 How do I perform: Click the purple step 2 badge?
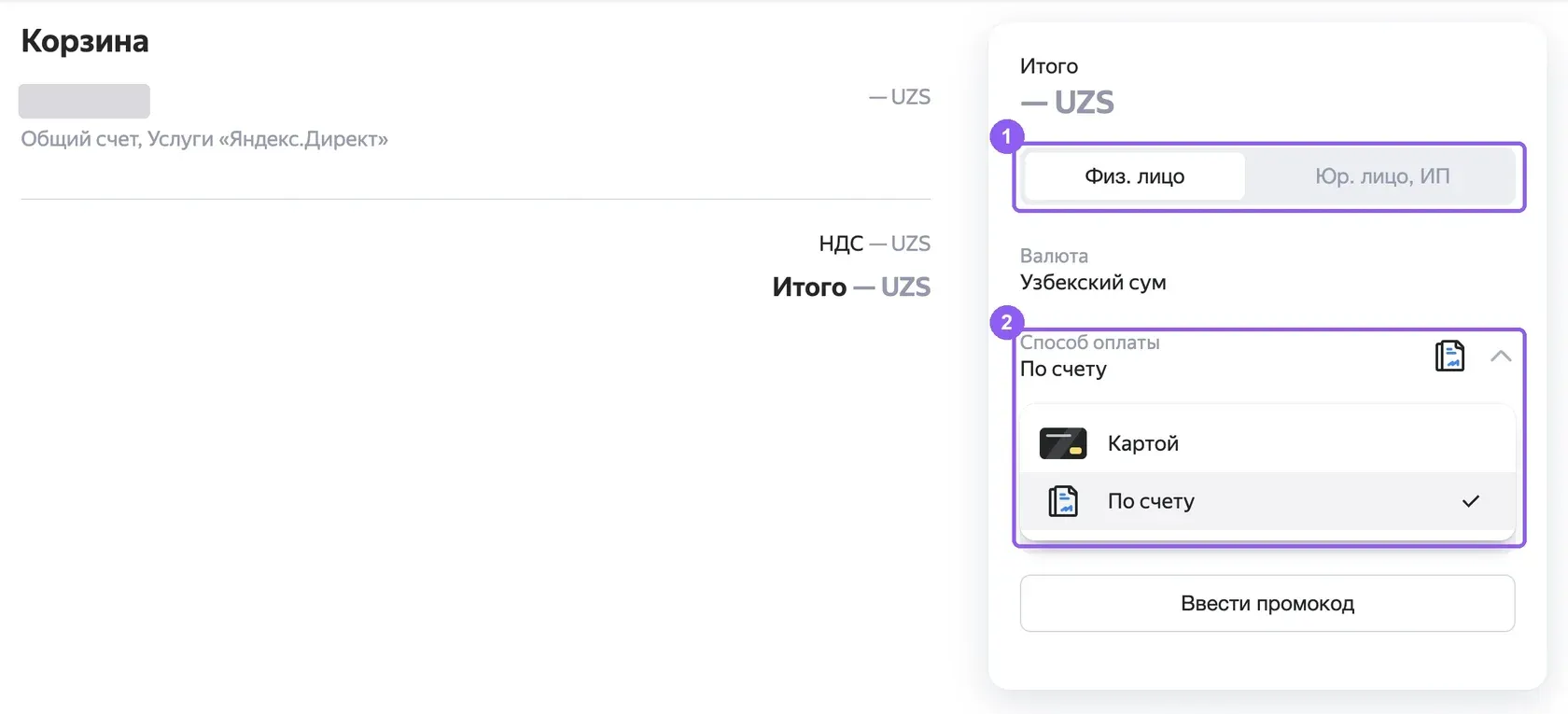pos(1006,323)
